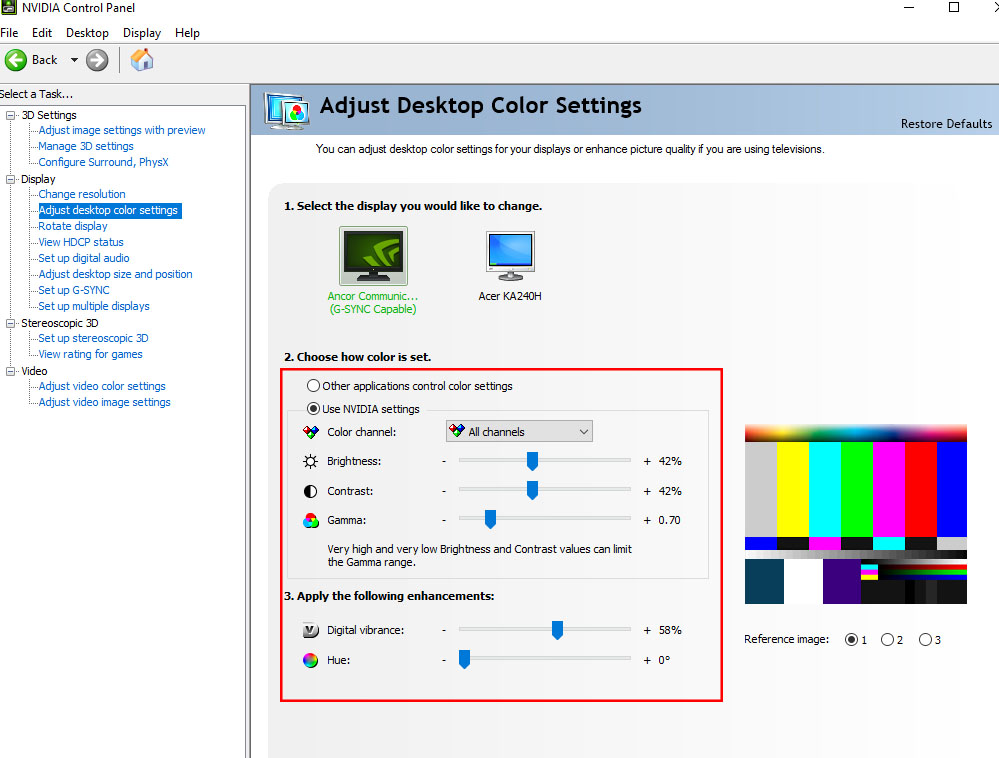
Task: Open Configure Surround, PhysX
Action: click(103, 162)
